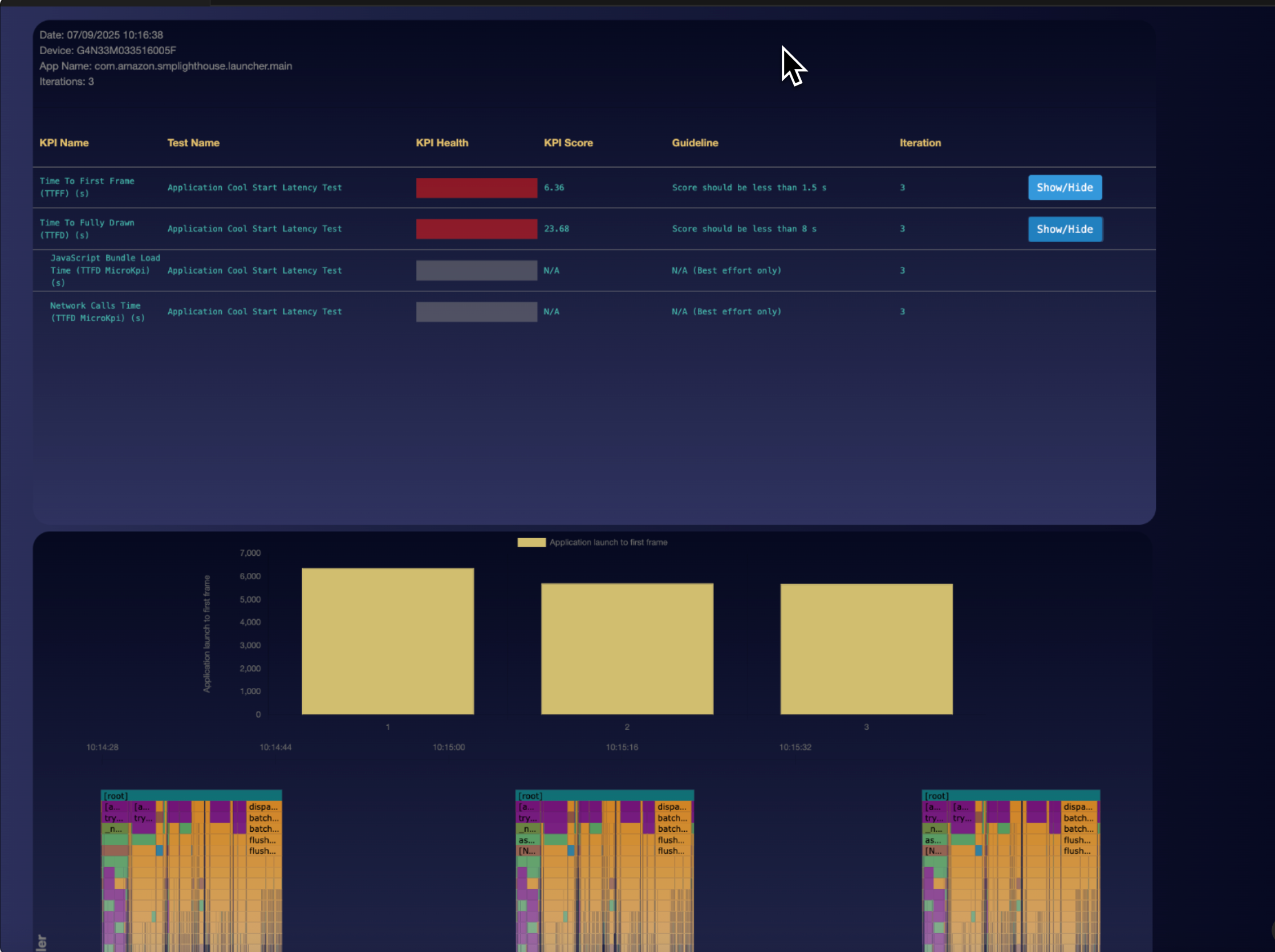Select the [root] block in rightmost flame graph
The width and height of the screenshot is (1275, 952).
[1010, 795]
